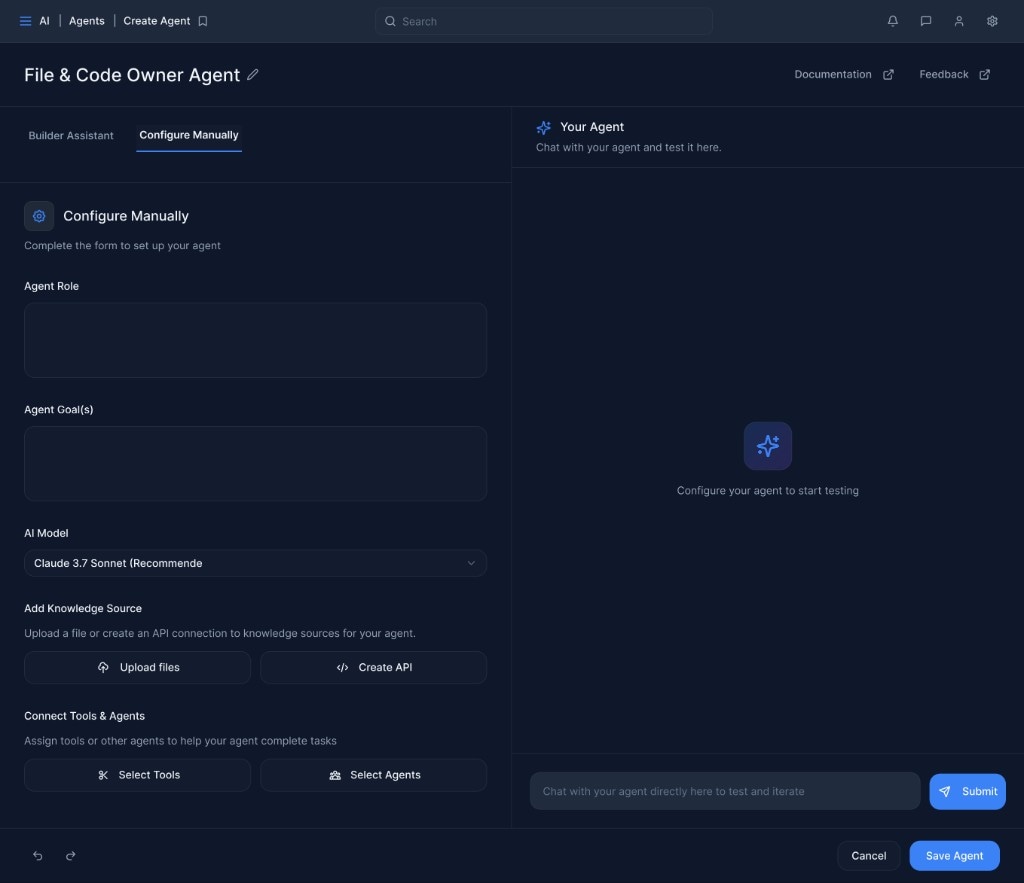Switch to the Configure Manually tab
Viewport: 1024px width, 883px height.
pos(189,135)
